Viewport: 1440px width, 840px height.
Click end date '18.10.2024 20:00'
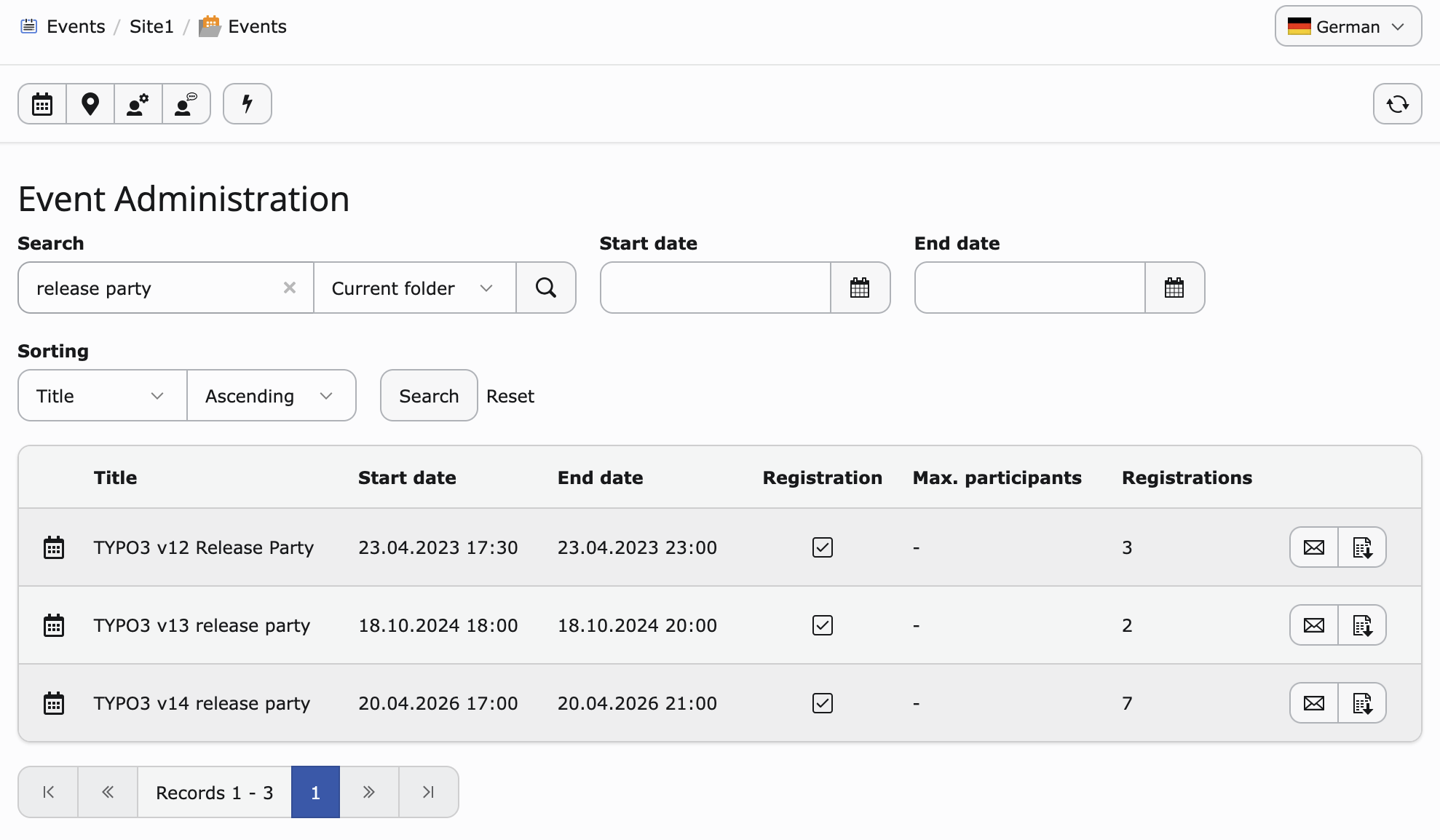pyautogui.click(x=637, y=625)
